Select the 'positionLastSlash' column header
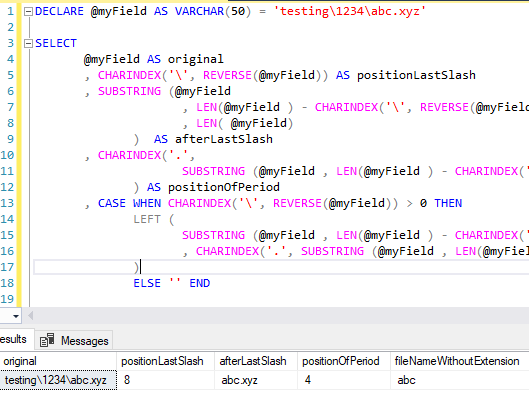This screenshot has width=529, height=409. click(165, 361)
